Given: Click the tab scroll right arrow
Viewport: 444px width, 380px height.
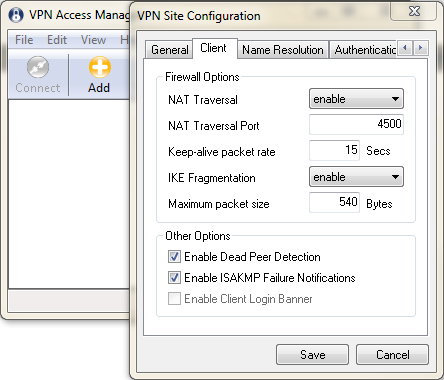Looking at the screenshot, I should pos(420,48).
